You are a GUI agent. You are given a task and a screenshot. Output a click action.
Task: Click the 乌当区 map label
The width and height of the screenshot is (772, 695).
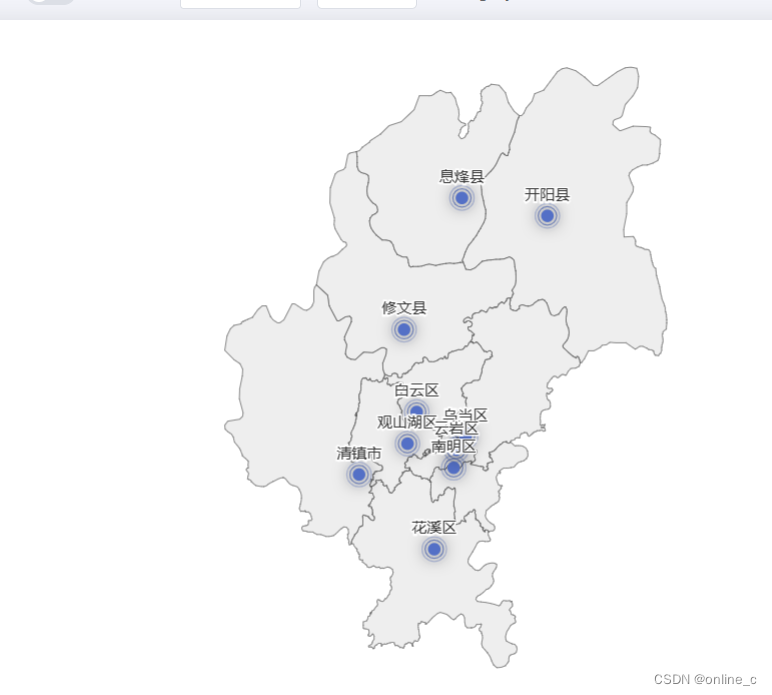coord(465,415)
